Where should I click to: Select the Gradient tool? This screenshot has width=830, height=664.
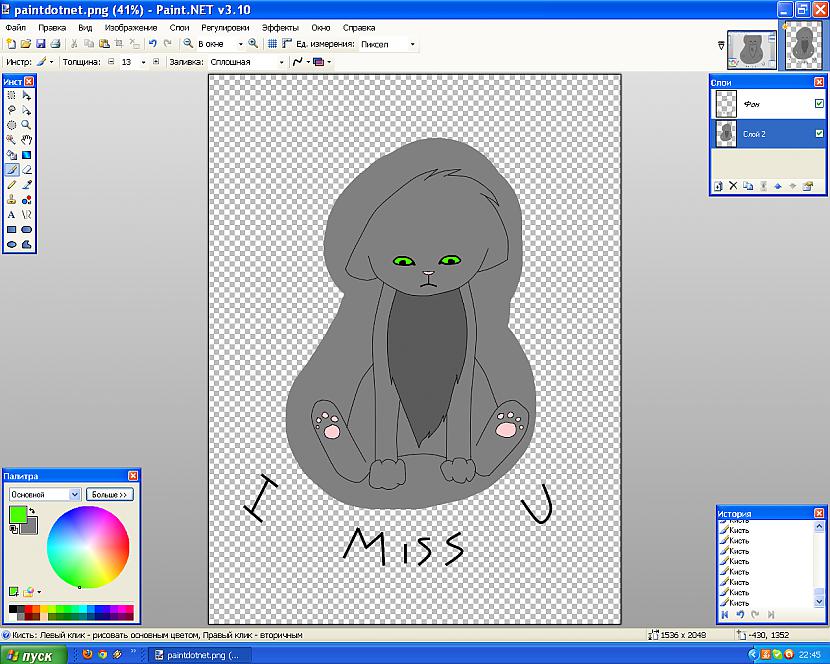coord(26,155)
